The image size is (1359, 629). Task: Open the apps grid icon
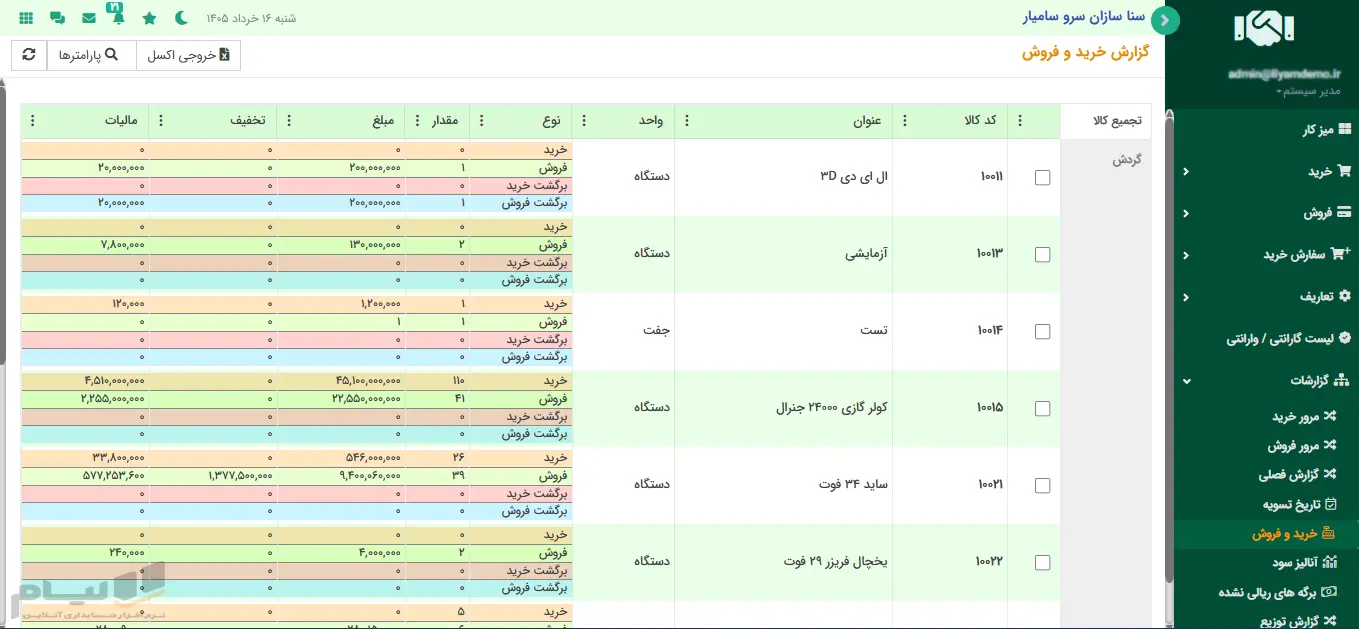coord(26,18)
